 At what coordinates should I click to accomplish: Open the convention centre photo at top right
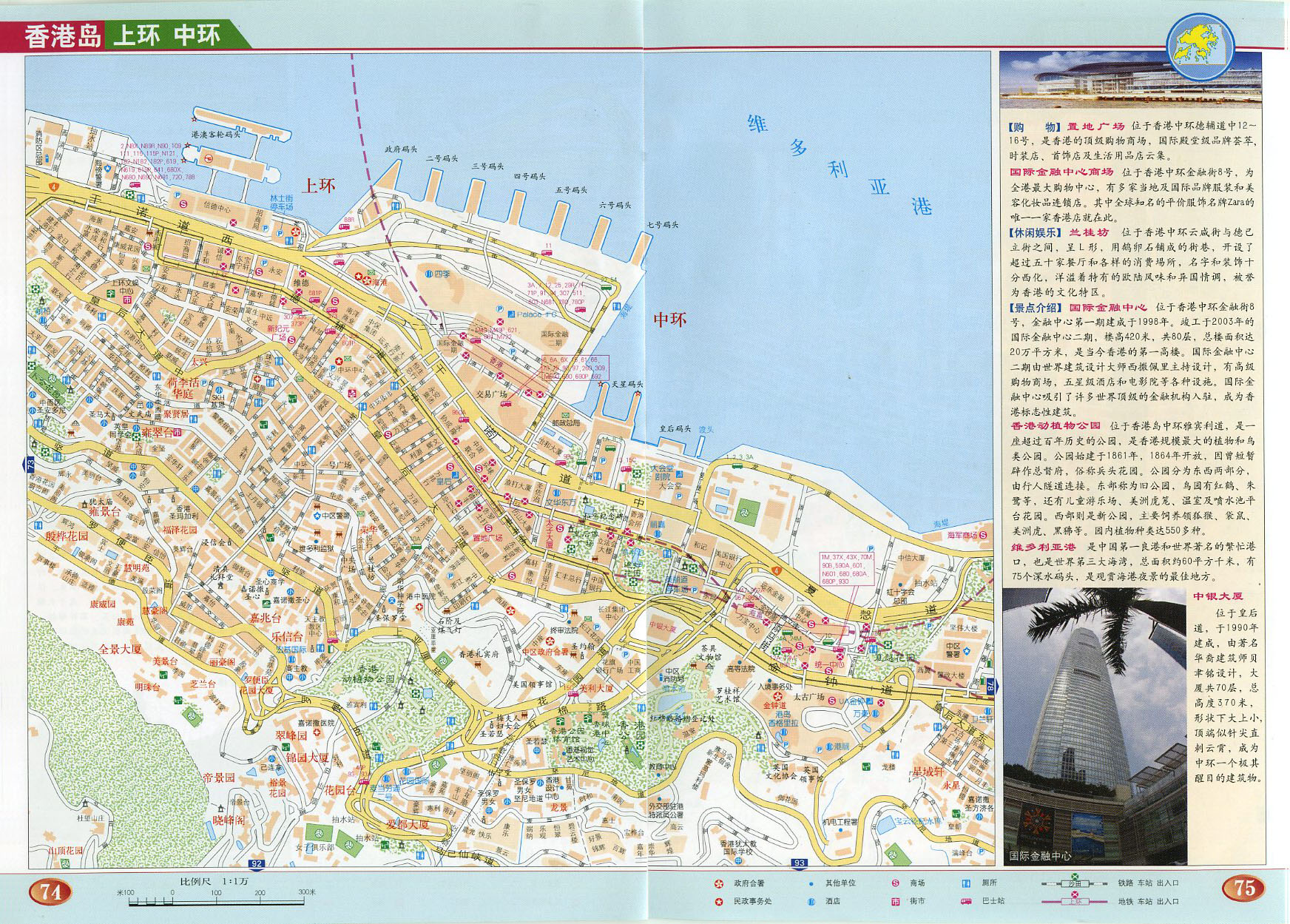[x=1130, y=79]
